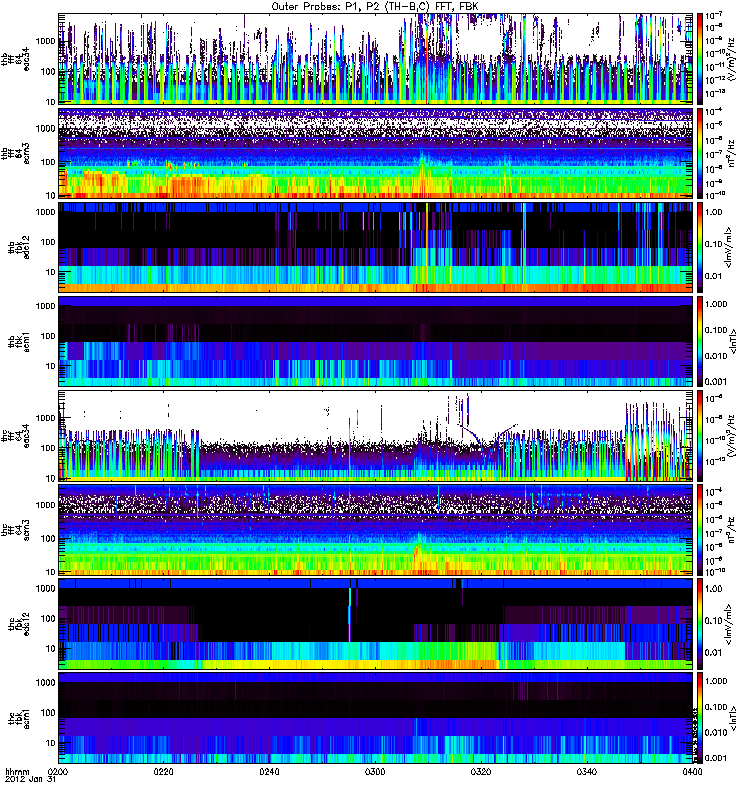This screenshot has width=750, height=800.
Task: Click the 'thb fbk edc12' y-axis label
Action: (x=19, y=247)
